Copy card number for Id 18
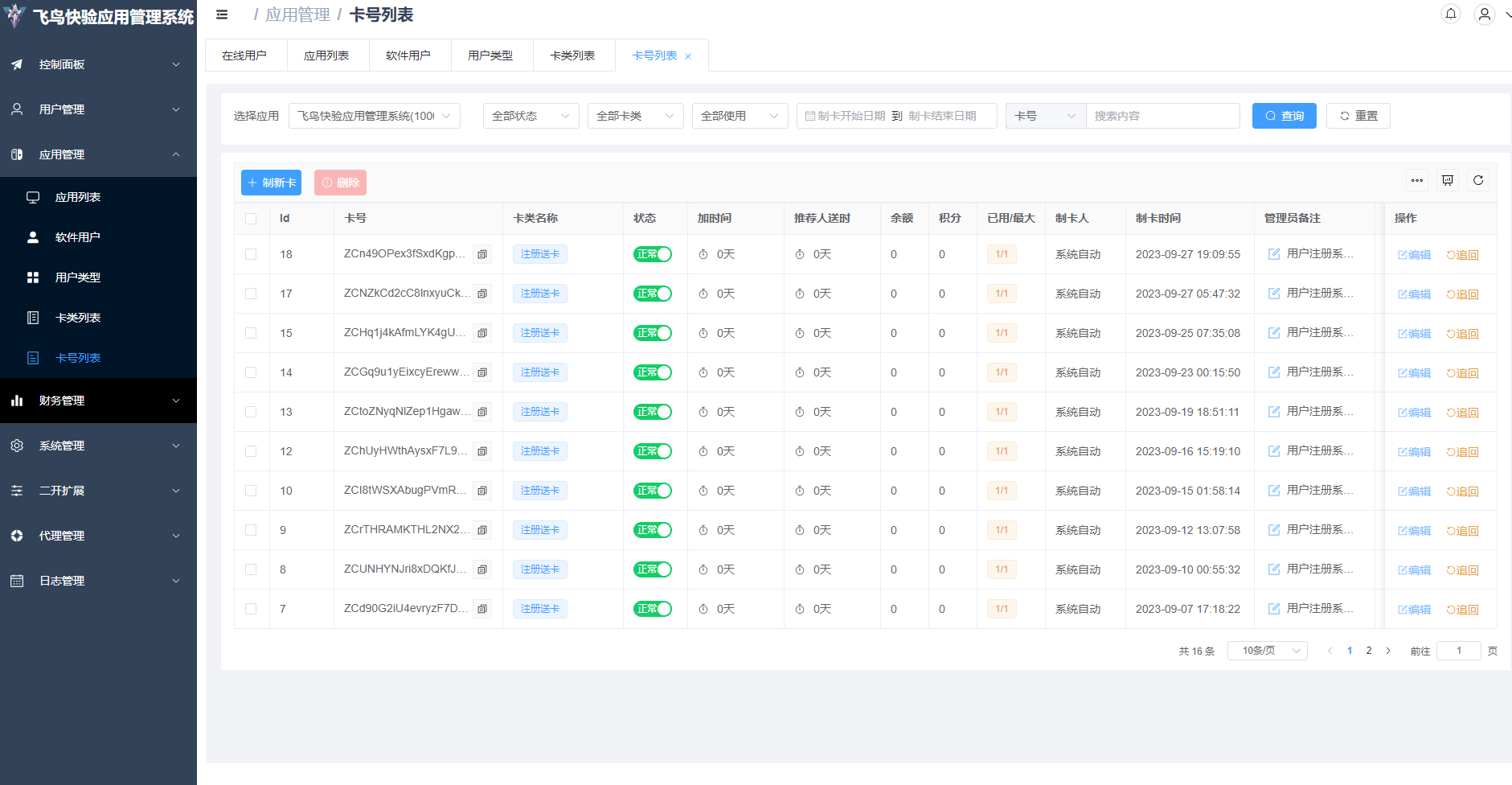The image size is (1512, 785). tap(482, 254)
